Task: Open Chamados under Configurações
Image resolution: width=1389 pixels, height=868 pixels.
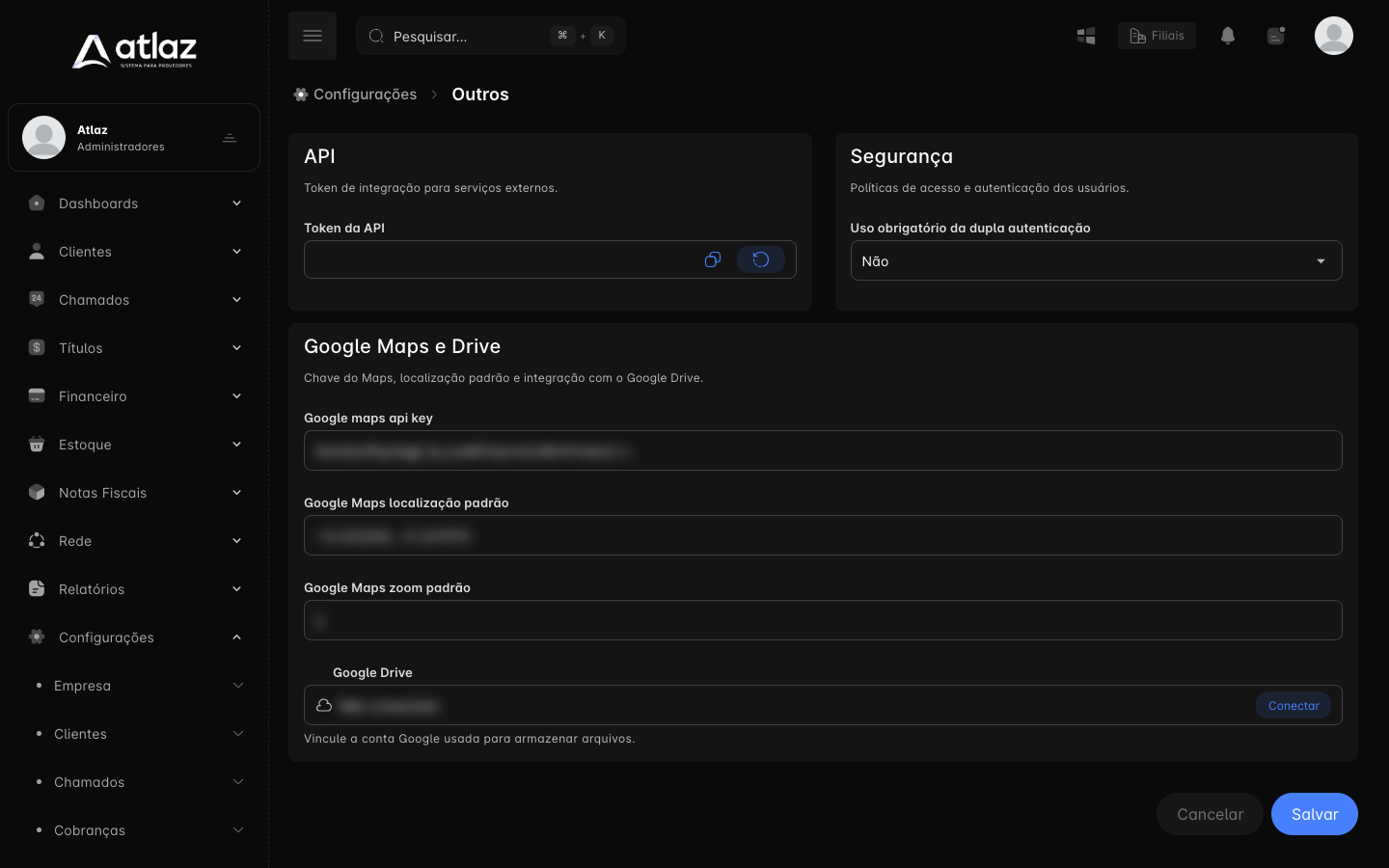Action: tap(134, 782)
